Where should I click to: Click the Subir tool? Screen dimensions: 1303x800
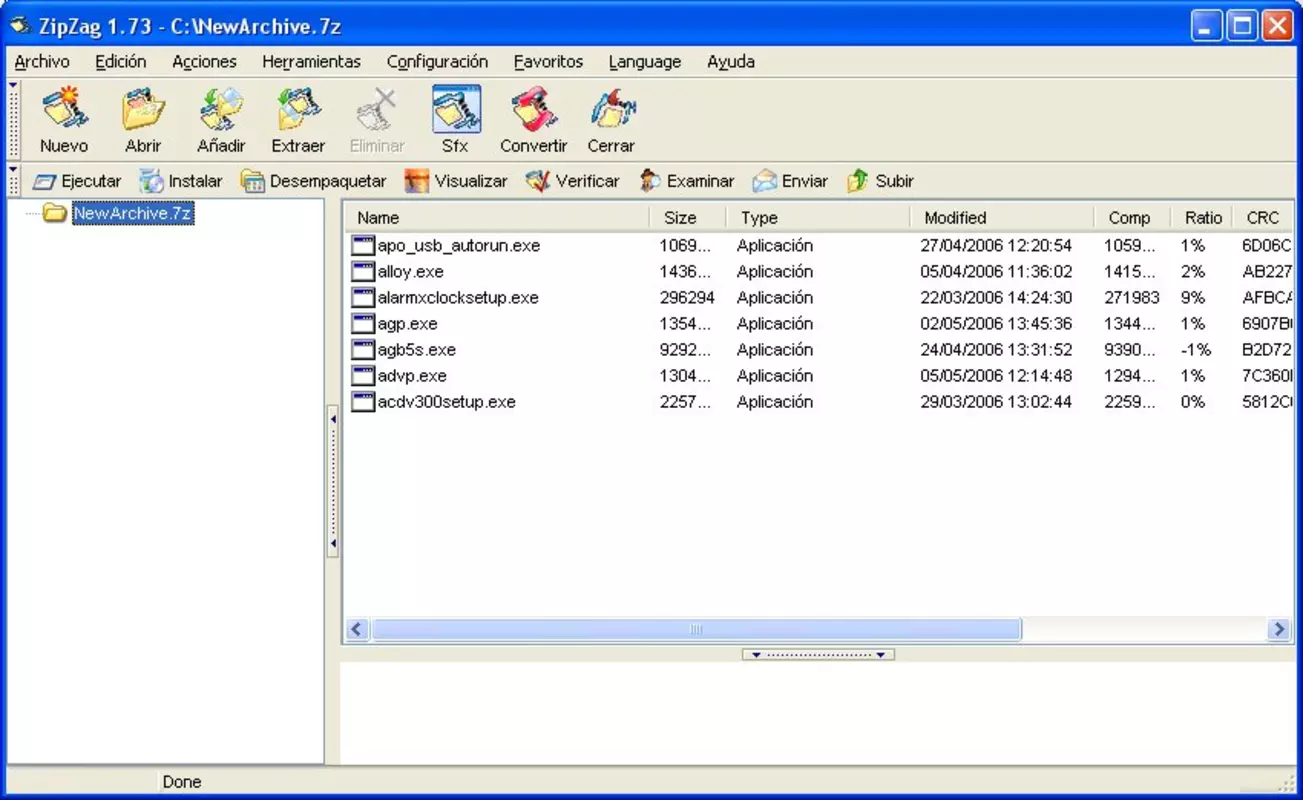coord(880,181)
